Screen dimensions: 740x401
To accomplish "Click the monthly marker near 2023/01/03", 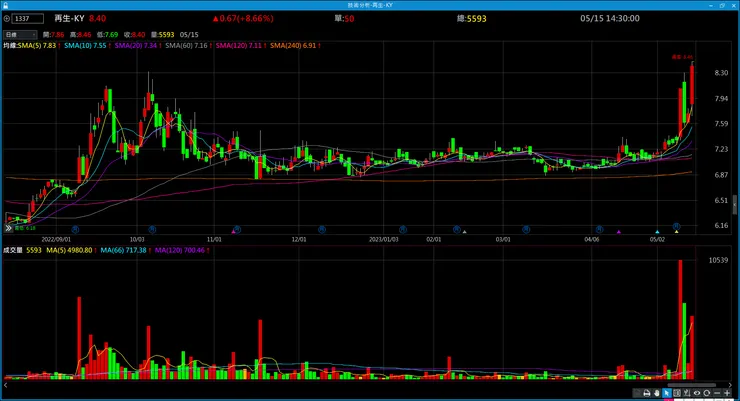I will coord(403,230).
